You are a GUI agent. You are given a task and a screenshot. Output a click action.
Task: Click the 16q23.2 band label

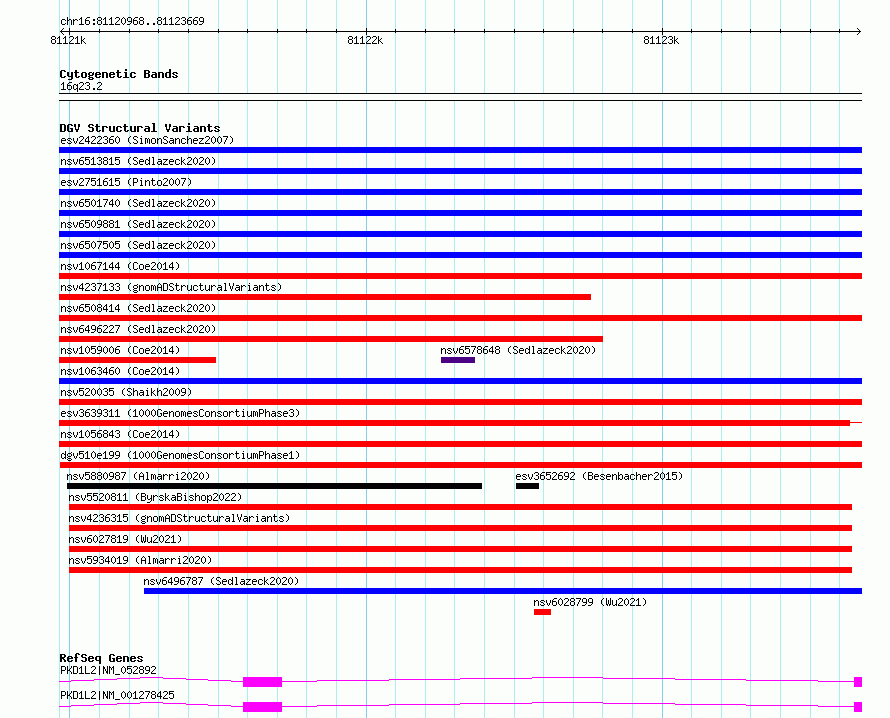click(x=81, y=86)
